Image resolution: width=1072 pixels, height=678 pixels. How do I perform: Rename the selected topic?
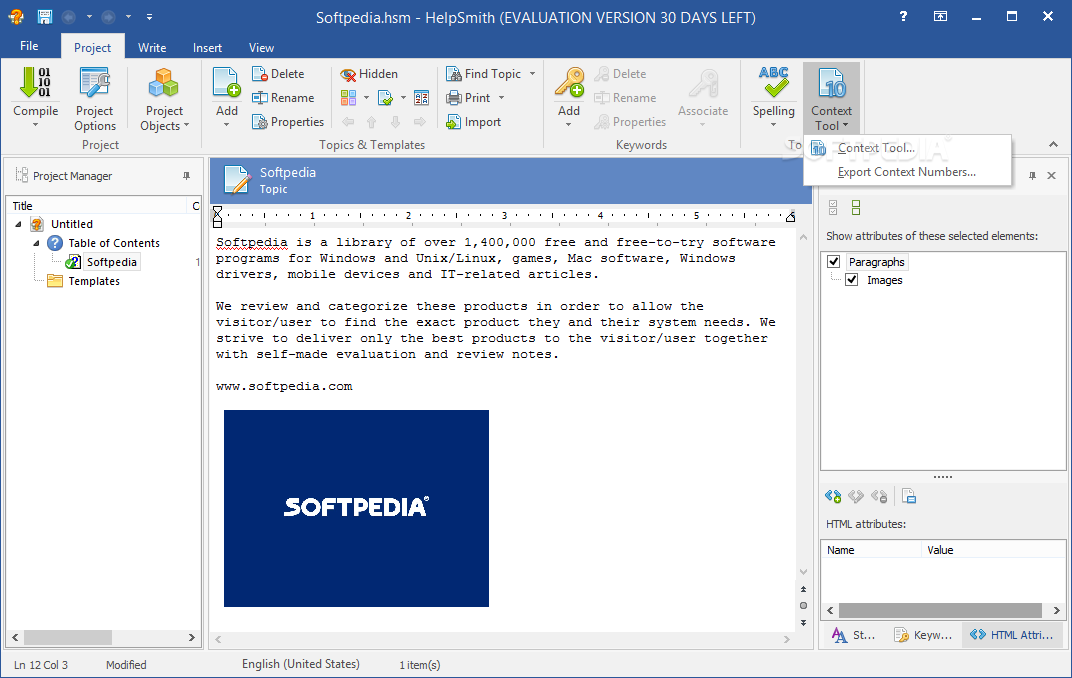pos(283,98)
